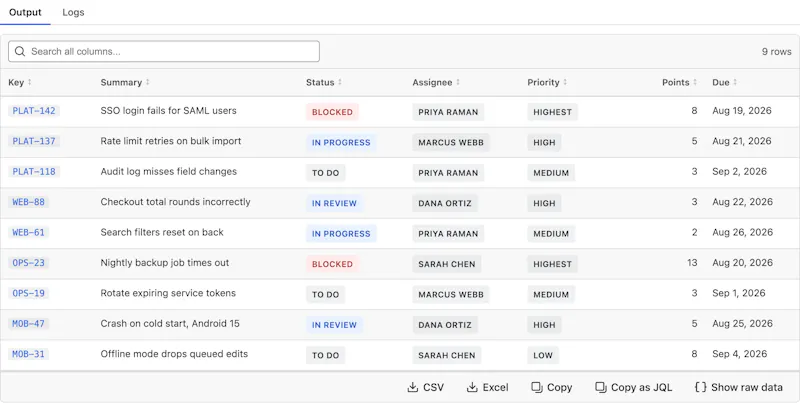Screen dimensions: 800x403
Task: Click Copy as JQL
Action: (x=634, y=388)
